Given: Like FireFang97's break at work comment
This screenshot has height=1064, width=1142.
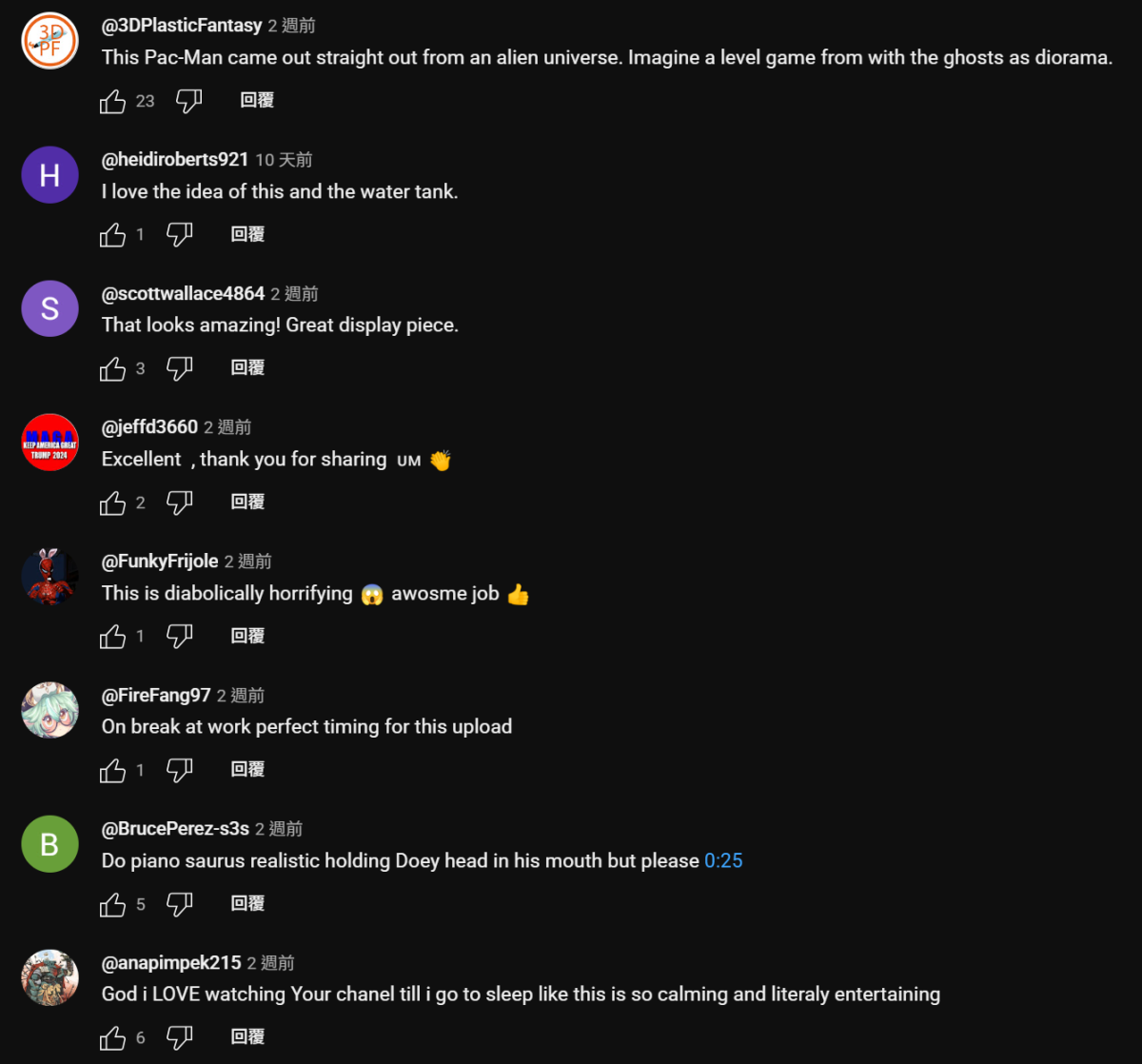Looking at the screenshot, I should 112,769.
